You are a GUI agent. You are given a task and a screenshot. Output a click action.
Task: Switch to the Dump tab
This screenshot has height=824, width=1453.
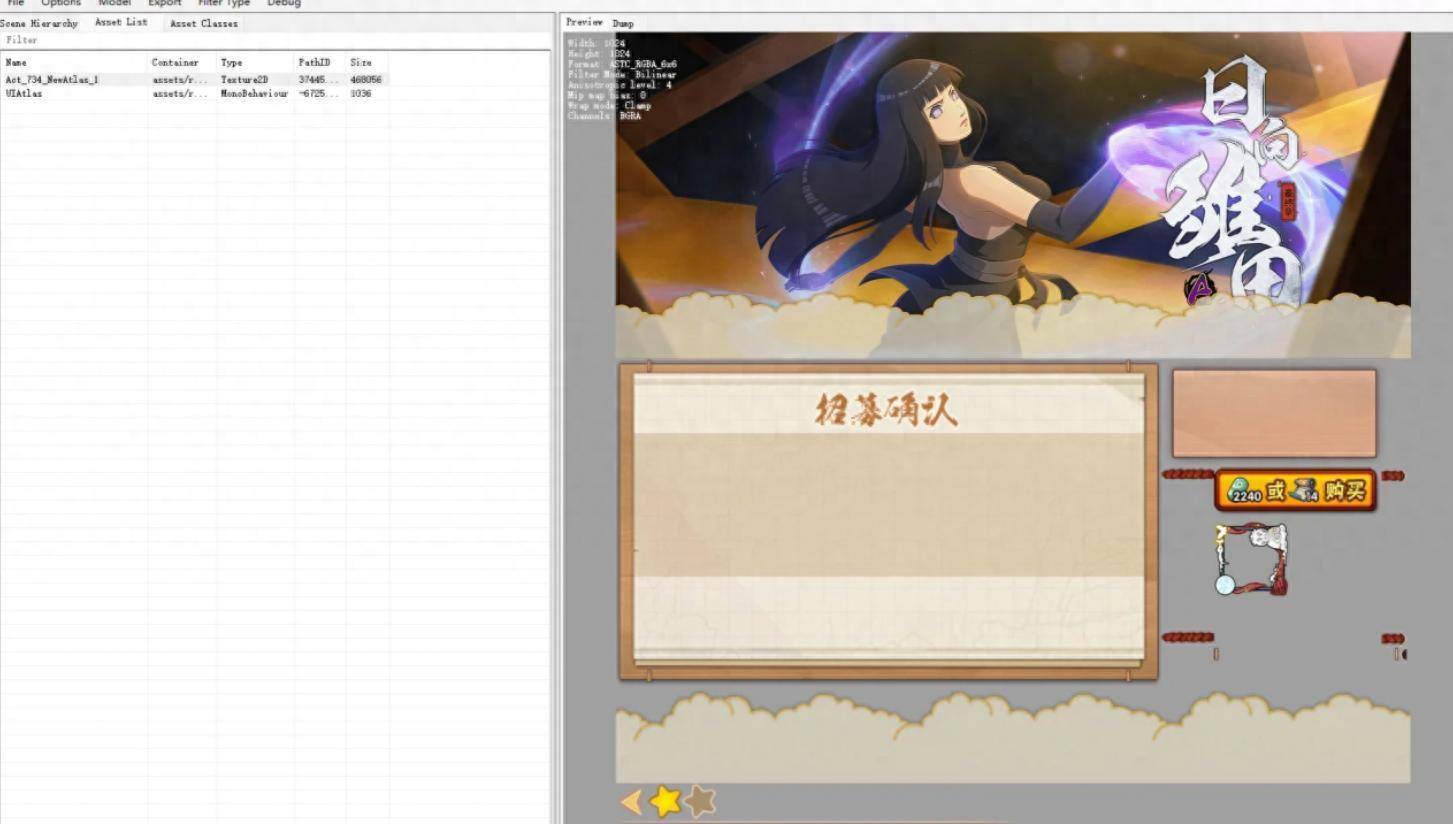point(623,23)
